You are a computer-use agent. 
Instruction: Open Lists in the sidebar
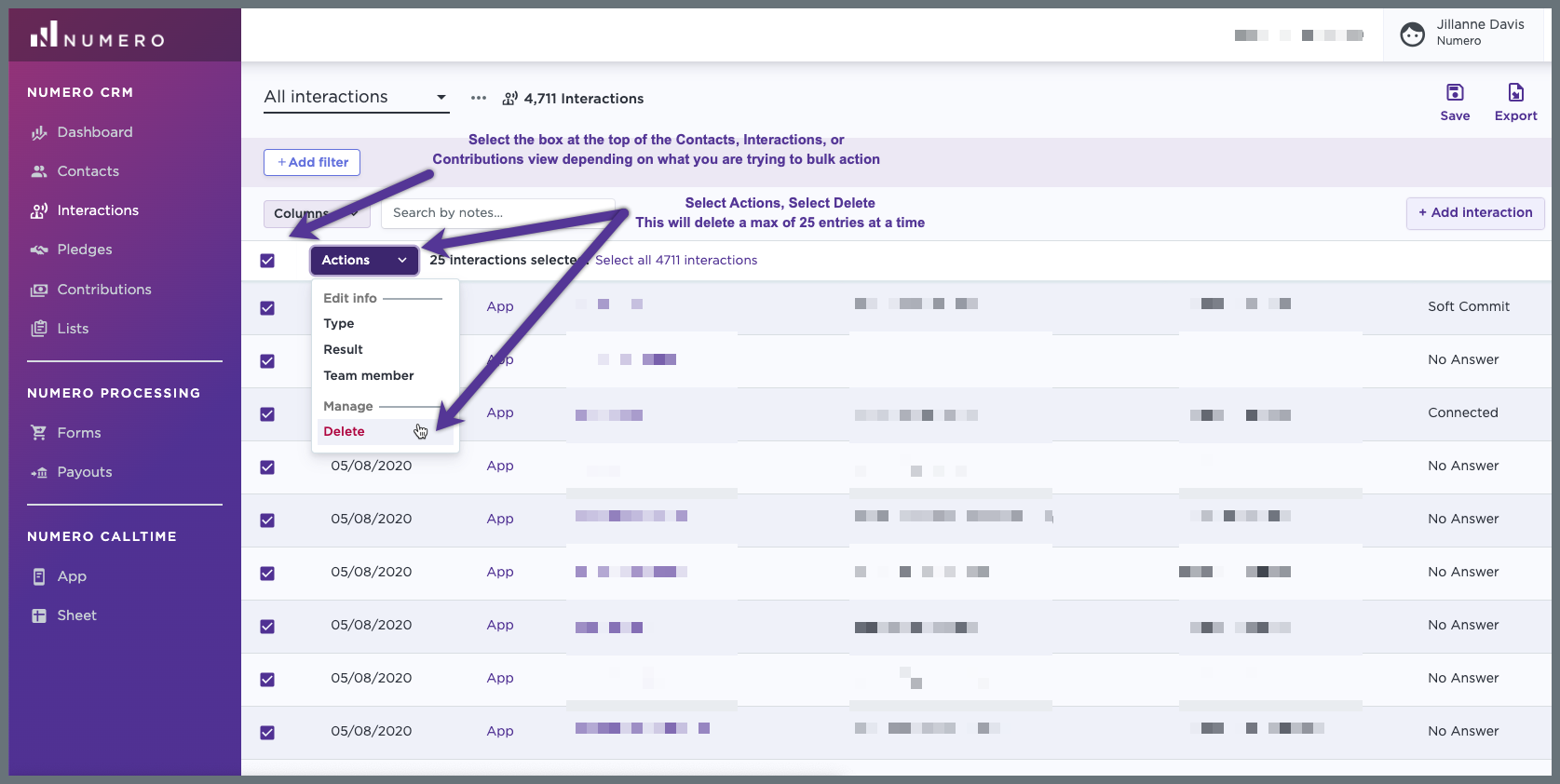tap(60, 329)
